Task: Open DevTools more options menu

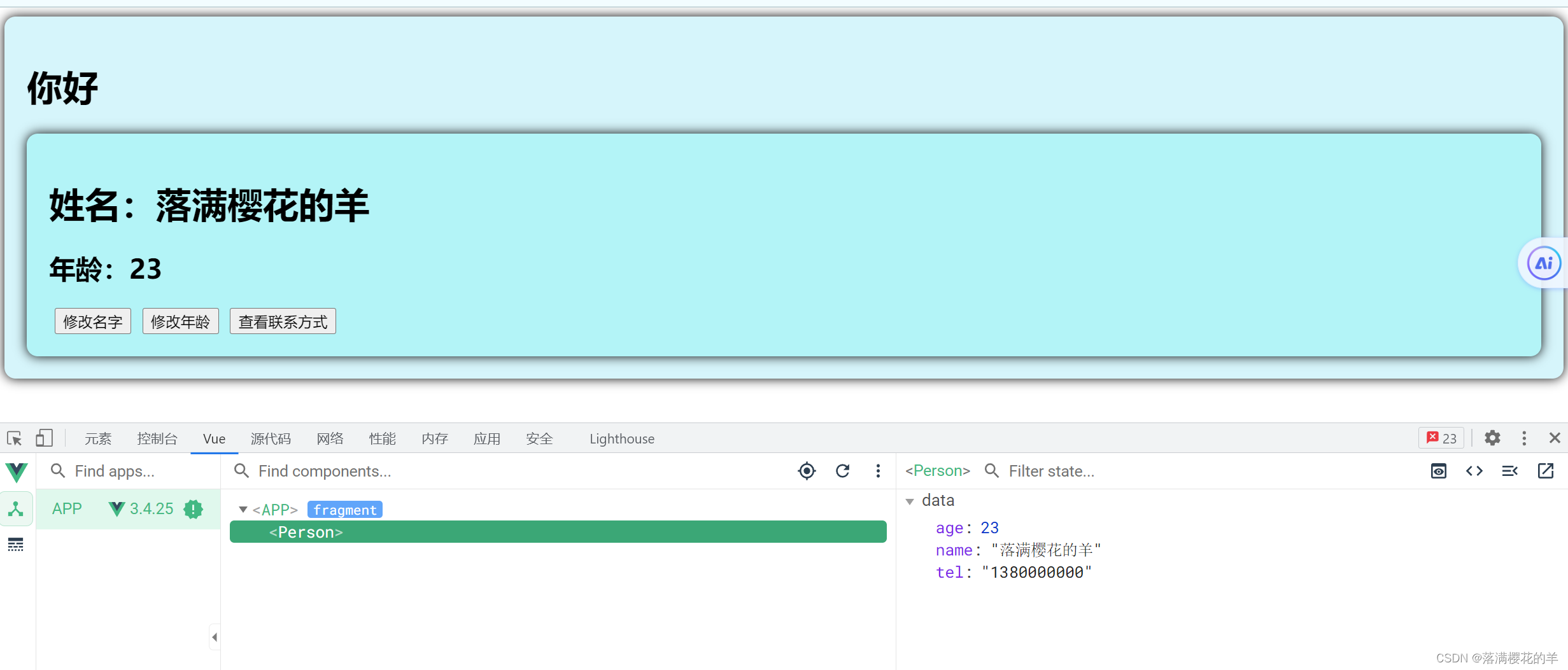Action: 1524,438
